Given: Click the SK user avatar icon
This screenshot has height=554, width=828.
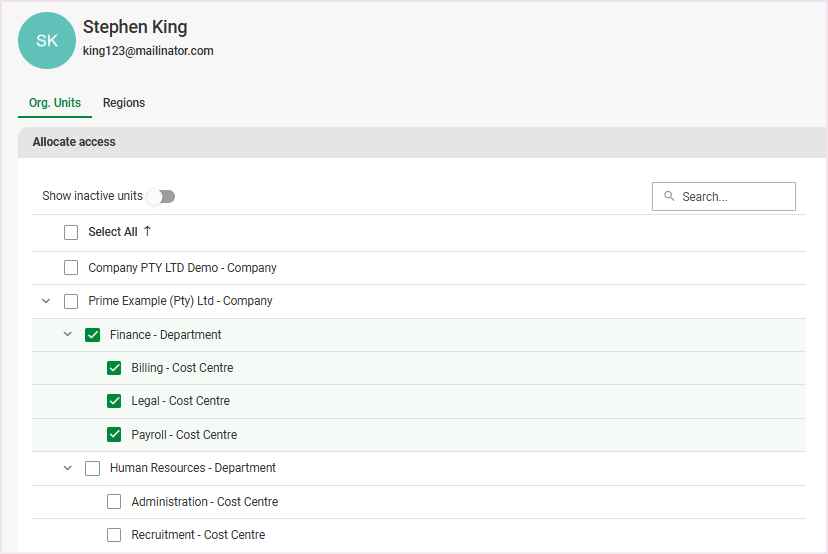Looking at the screenshot, I should (47, 41).
